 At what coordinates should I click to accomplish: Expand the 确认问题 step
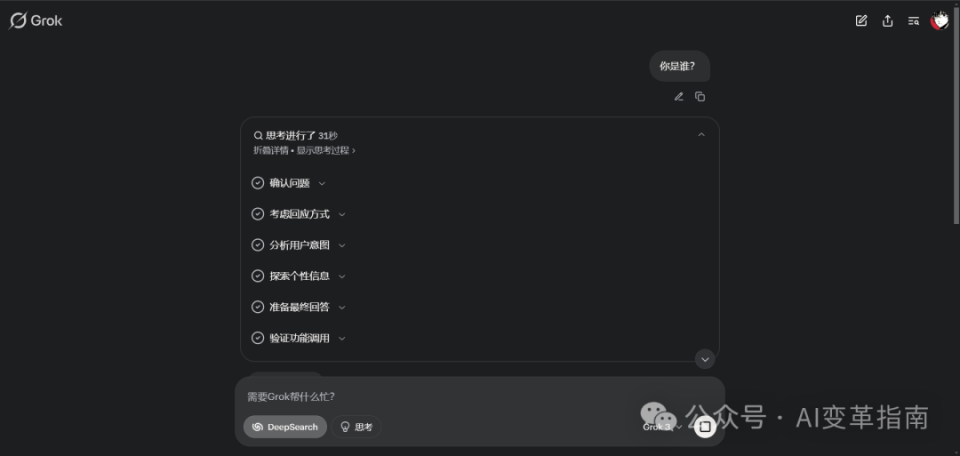click(x=288, y=183)
